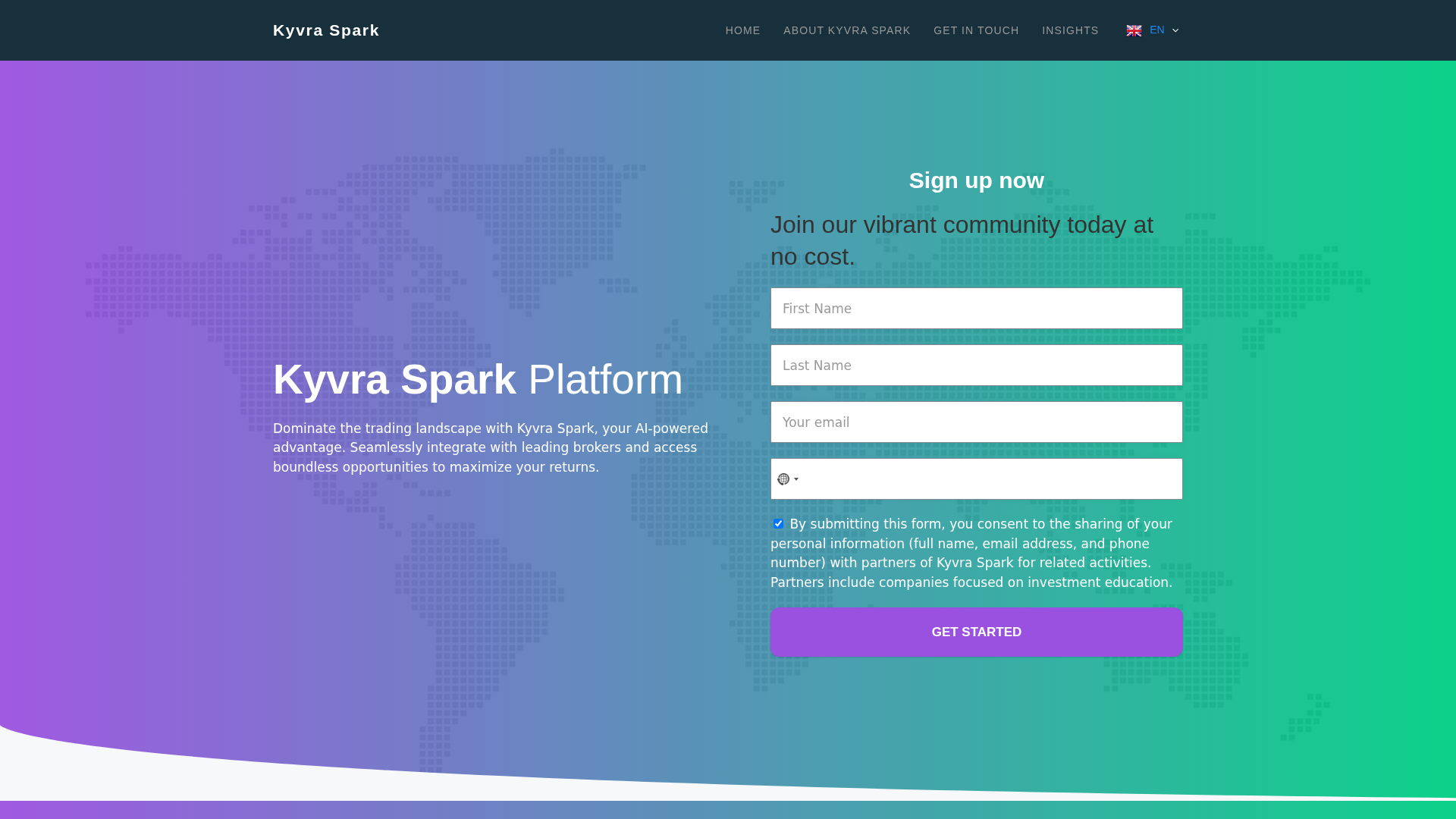
Task: Click the UK flag language icon
Action: (1134, 30)
